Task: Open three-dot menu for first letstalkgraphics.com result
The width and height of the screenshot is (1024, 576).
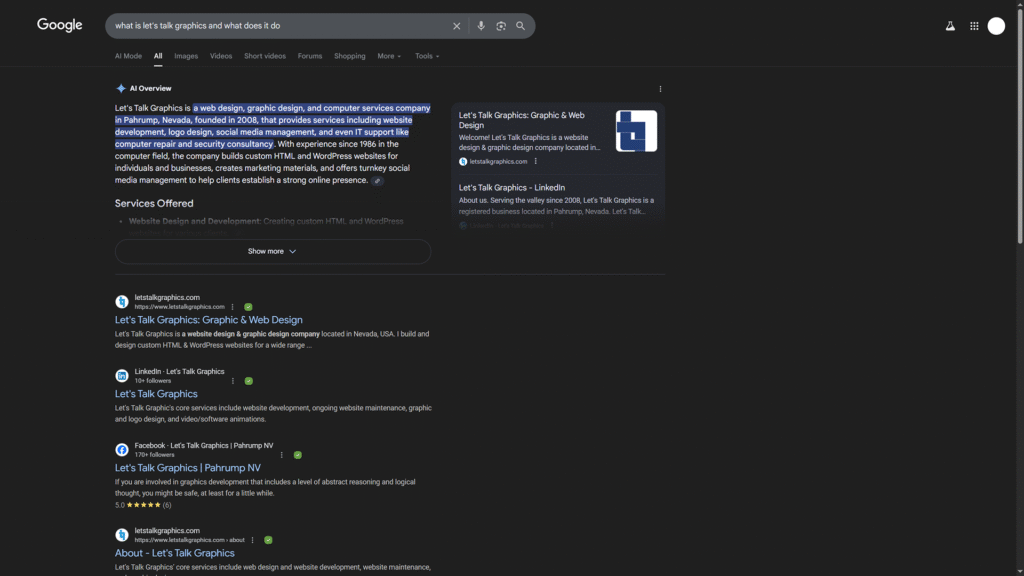Action: (232, 307)
